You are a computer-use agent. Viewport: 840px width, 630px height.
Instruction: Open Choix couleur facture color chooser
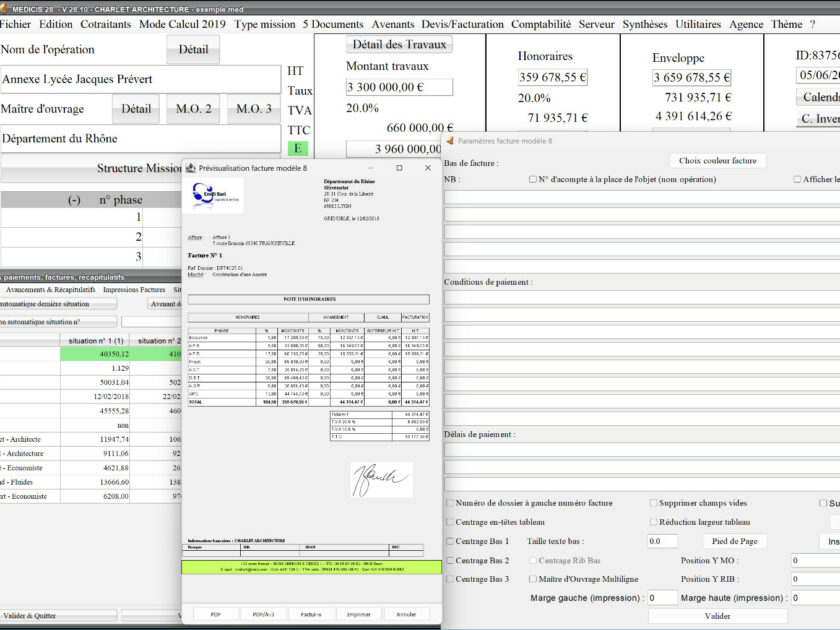click(717, 161)
